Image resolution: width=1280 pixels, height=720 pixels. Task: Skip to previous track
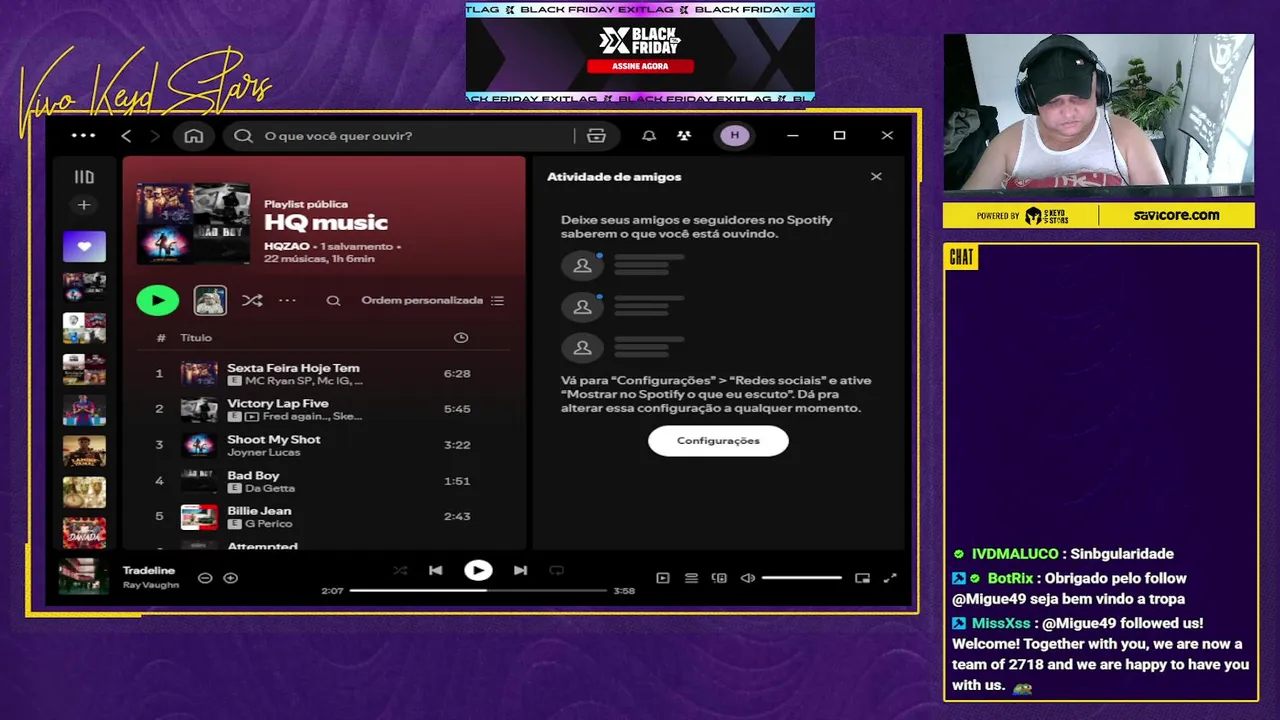click(436, 571)
